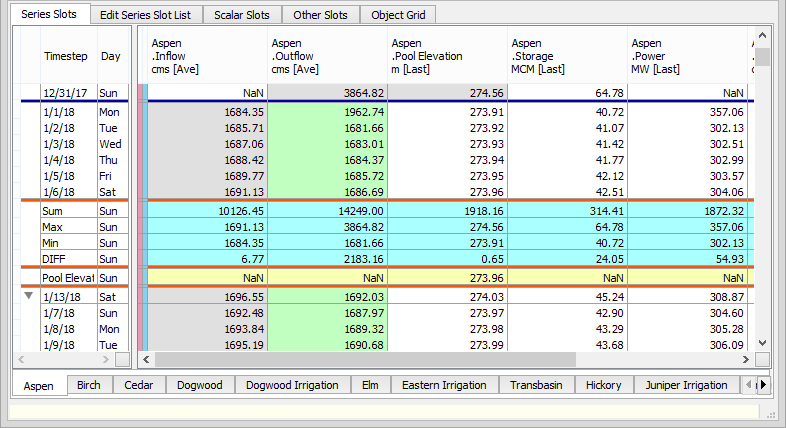Click the tab scroll left arrow
The image size is (786, 428).
tap(749, 385)
